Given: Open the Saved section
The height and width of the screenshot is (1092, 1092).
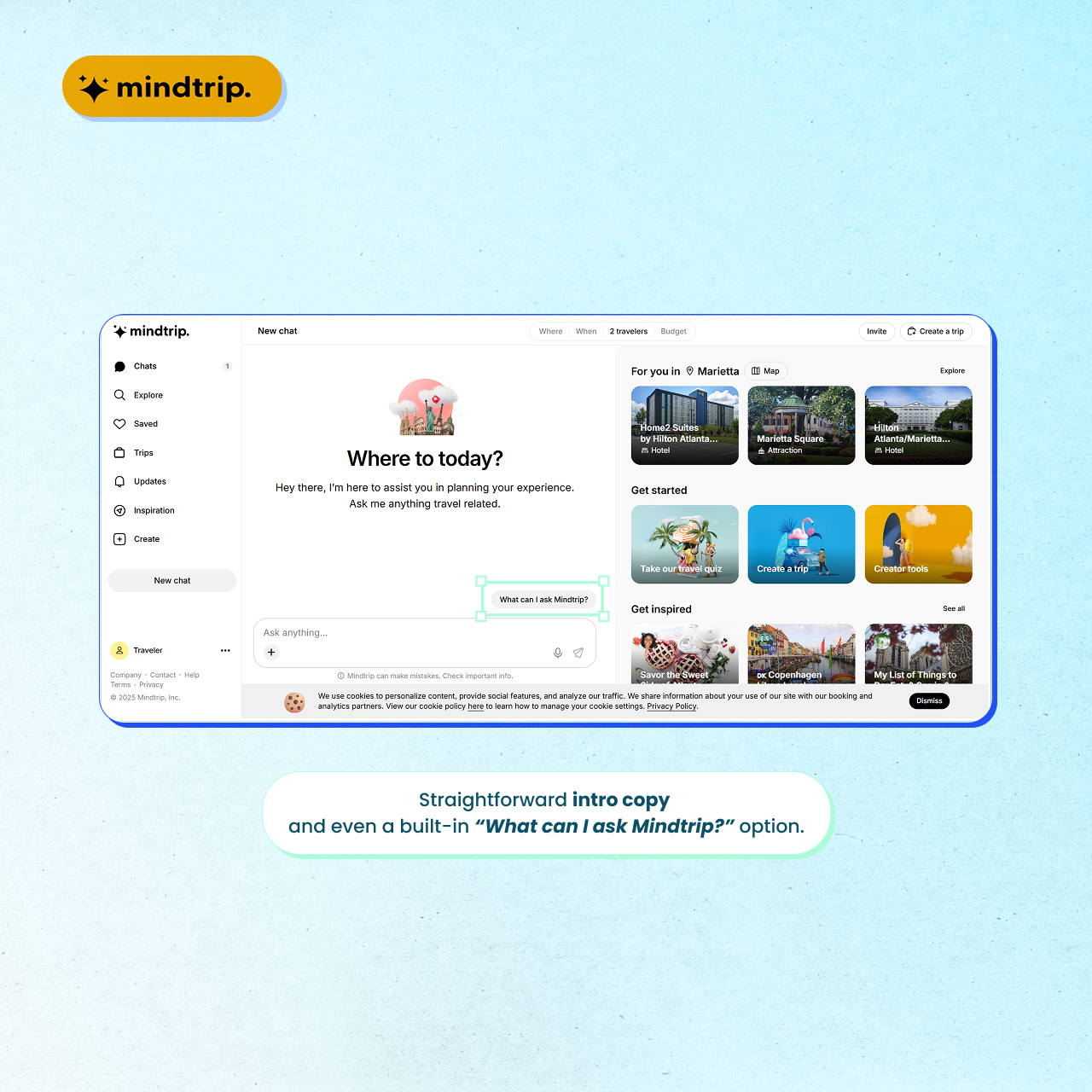Looking at the screenshot, I should pos(171,424).
